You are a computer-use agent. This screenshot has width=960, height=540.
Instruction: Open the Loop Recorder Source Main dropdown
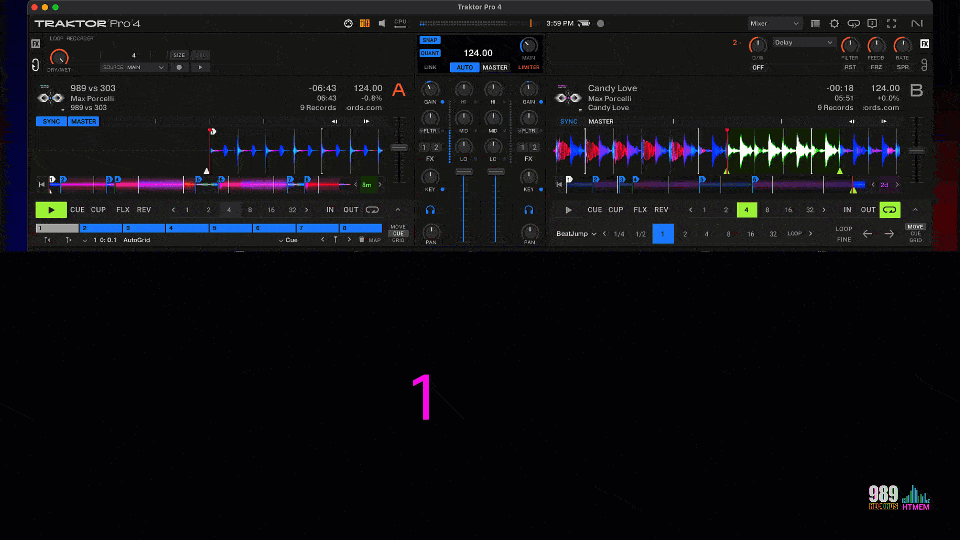click(133, 67)
